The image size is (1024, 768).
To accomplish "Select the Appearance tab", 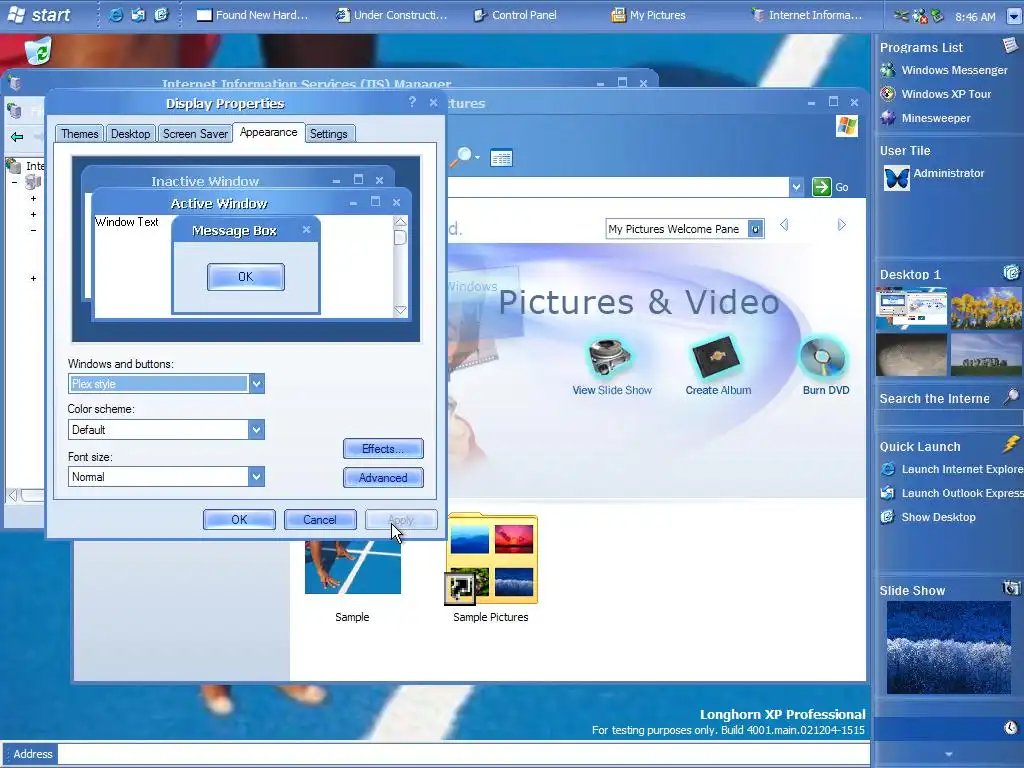I will coord(268,133).
